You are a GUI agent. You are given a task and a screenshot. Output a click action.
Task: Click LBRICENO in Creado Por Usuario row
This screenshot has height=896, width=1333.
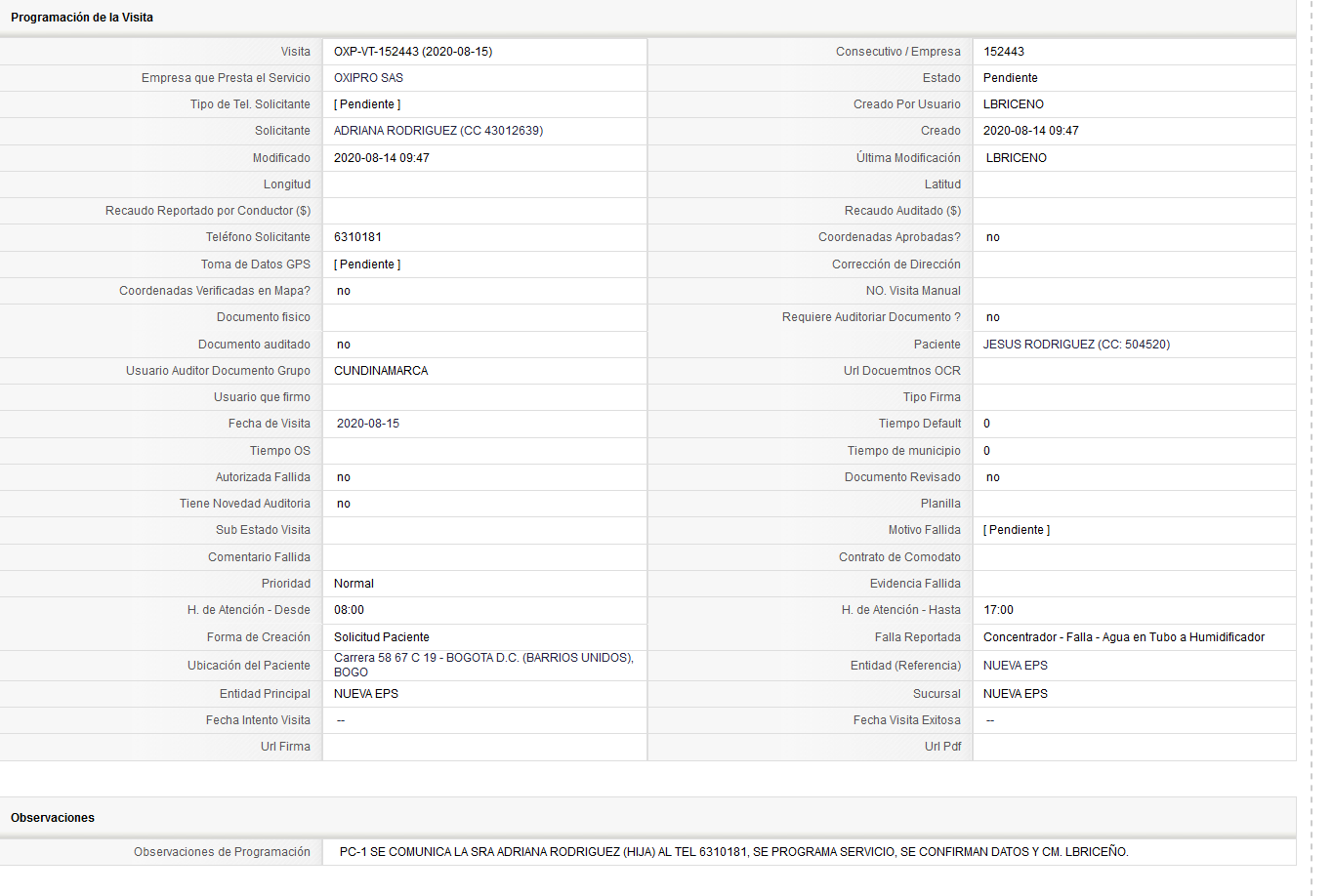[1014, 104]
